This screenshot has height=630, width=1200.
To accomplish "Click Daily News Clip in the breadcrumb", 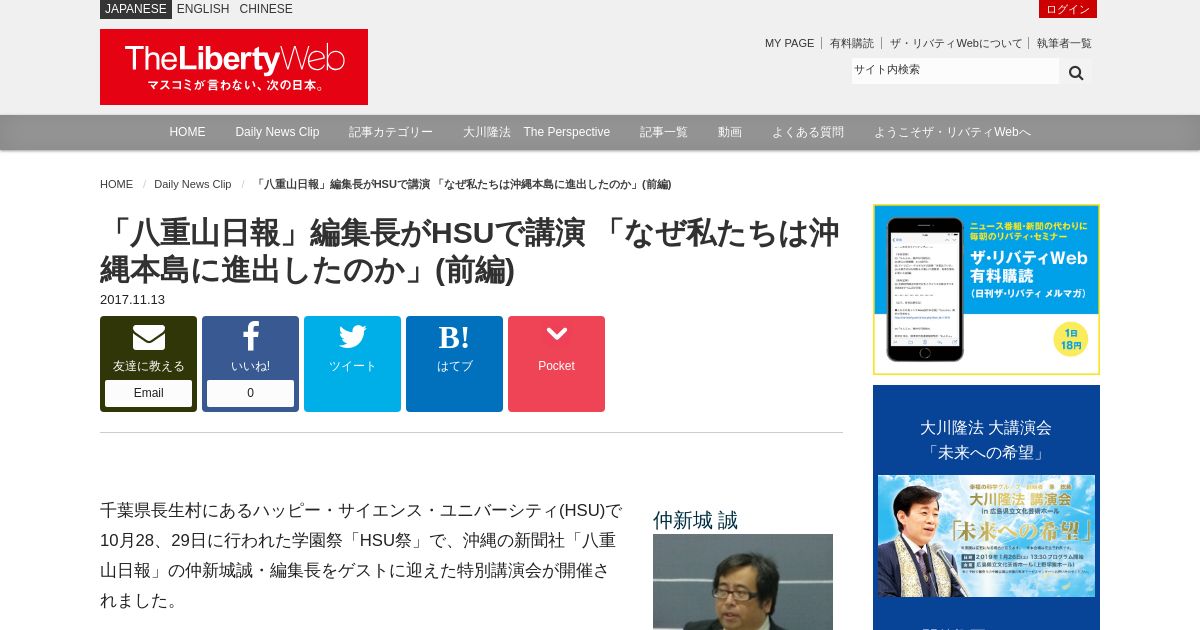I will click(x=192, y=184).
